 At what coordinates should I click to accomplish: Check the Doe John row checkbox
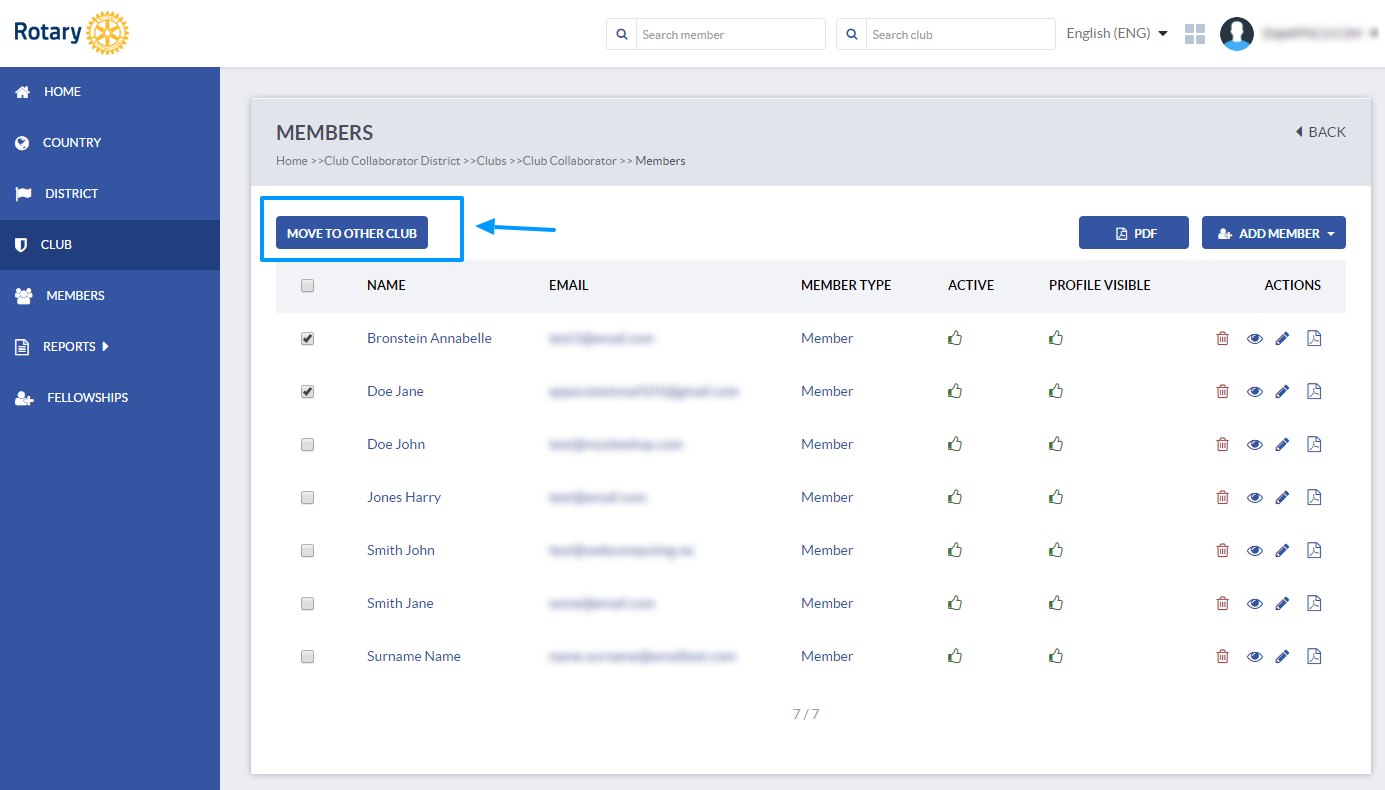point(307,445)
